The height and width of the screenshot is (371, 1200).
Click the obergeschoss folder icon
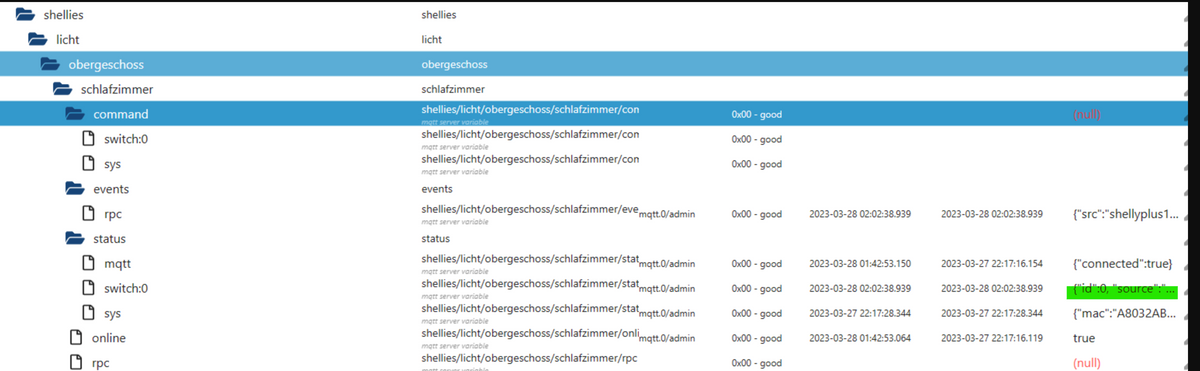point(50,65)
